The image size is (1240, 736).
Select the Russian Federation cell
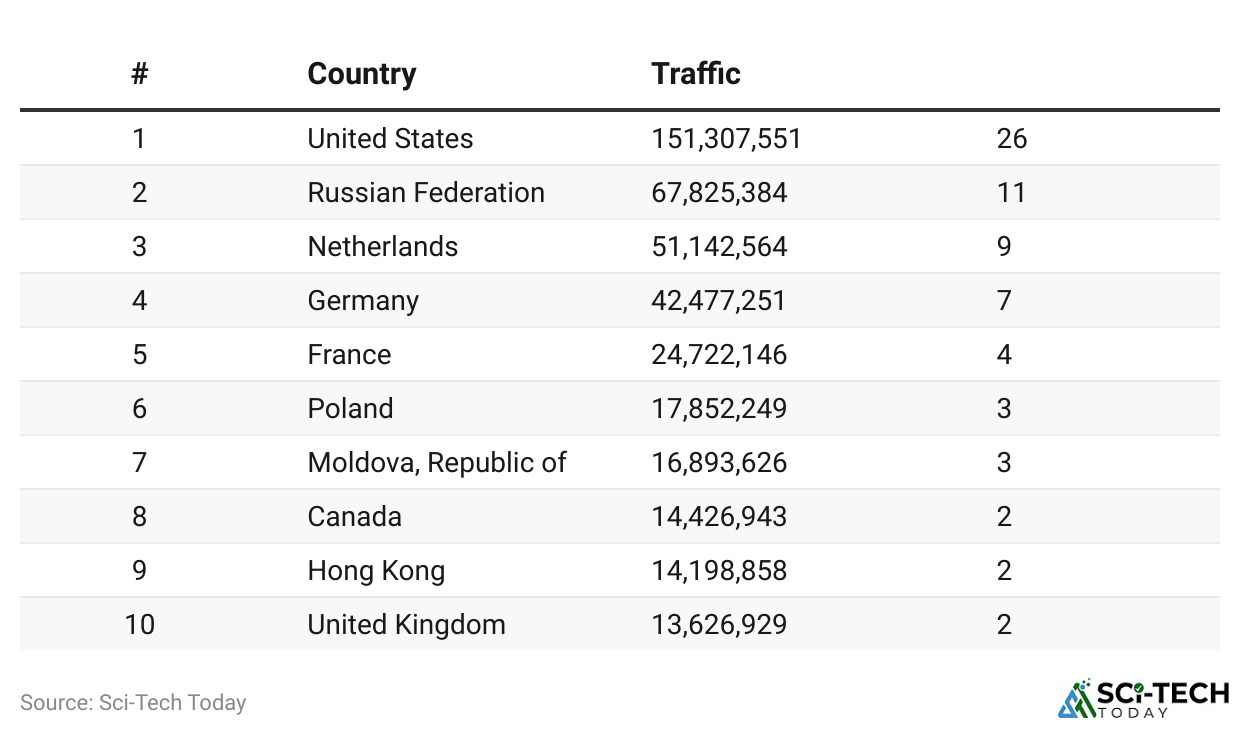(x=426, y=192)
